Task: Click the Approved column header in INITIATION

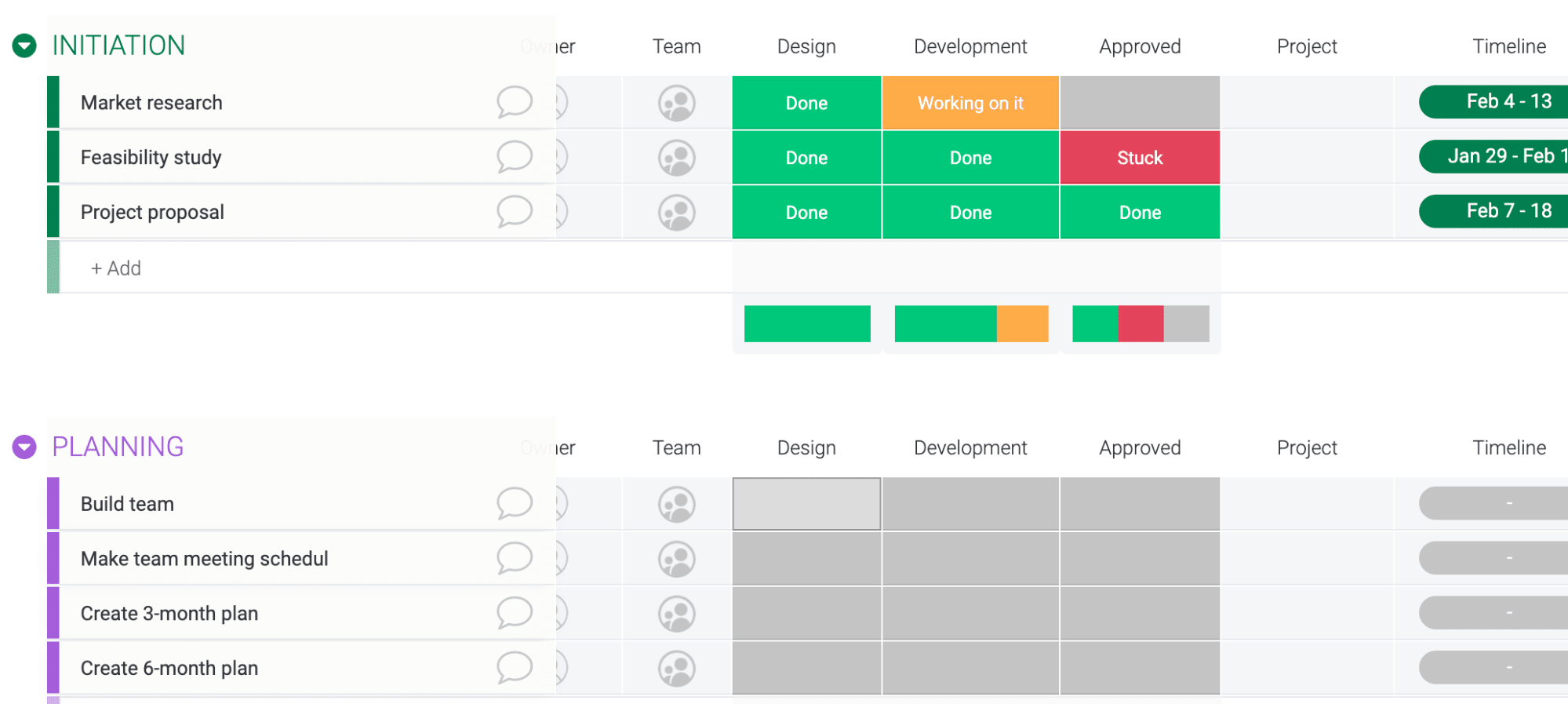Action: 1140,46
